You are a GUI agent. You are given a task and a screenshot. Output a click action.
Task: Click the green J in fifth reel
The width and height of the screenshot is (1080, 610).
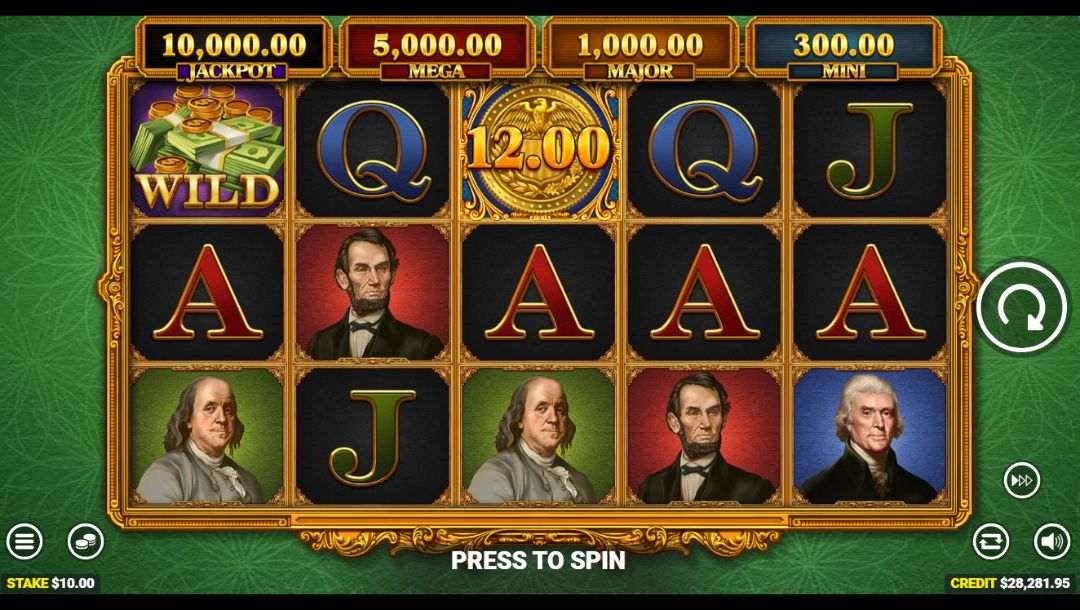point(870,149)
